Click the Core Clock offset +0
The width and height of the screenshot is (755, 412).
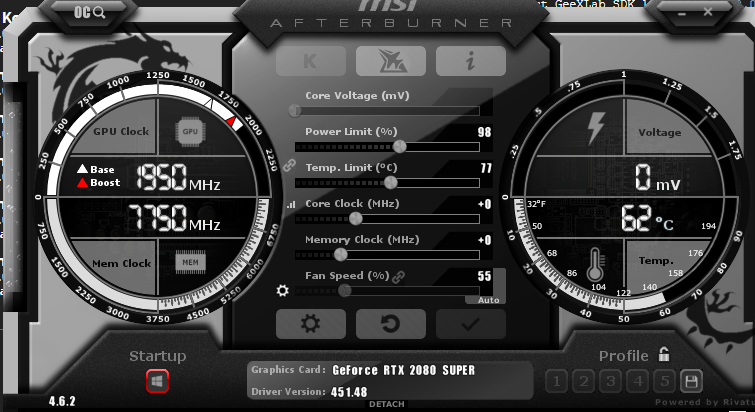(484, 204)
